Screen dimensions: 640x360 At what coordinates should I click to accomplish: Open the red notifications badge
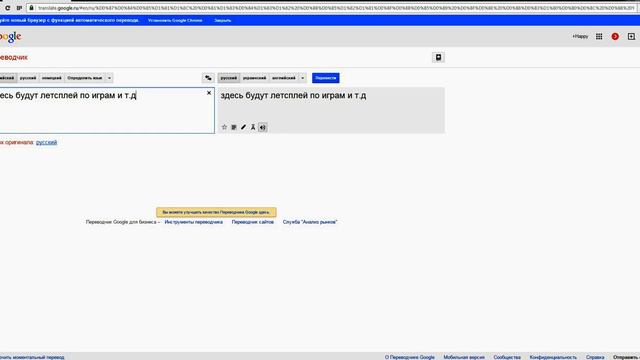(615, 36)
